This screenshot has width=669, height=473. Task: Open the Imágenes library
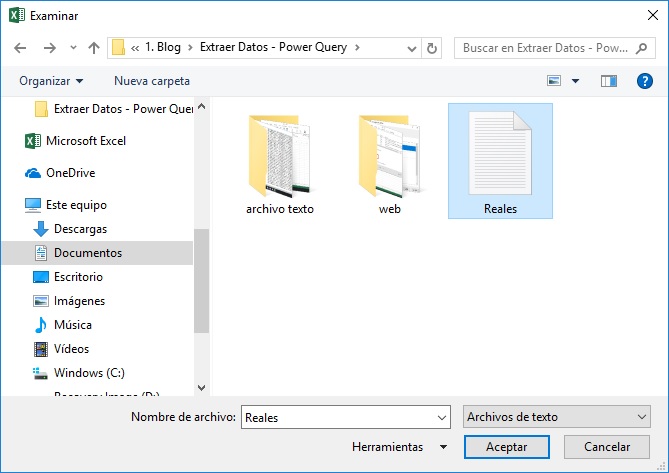[x=69, y=301]
